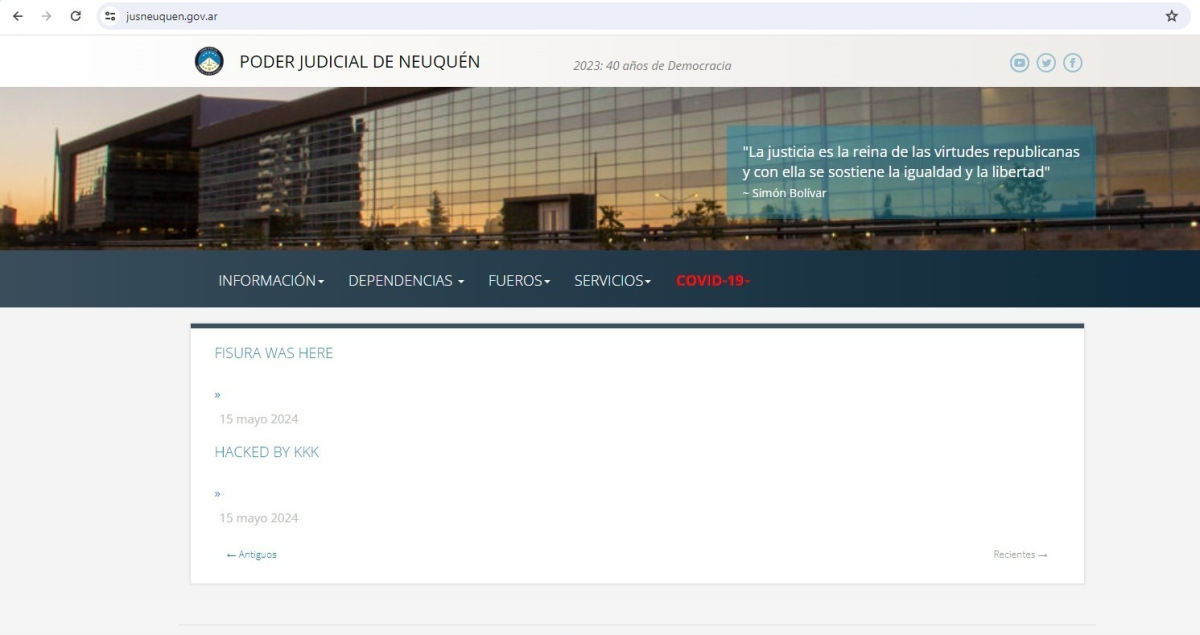This screenshot has width=1200, height=635.
Task: Click the Poder Judicial crest logo
Action: pyautogui.click(x=209, y=62)
